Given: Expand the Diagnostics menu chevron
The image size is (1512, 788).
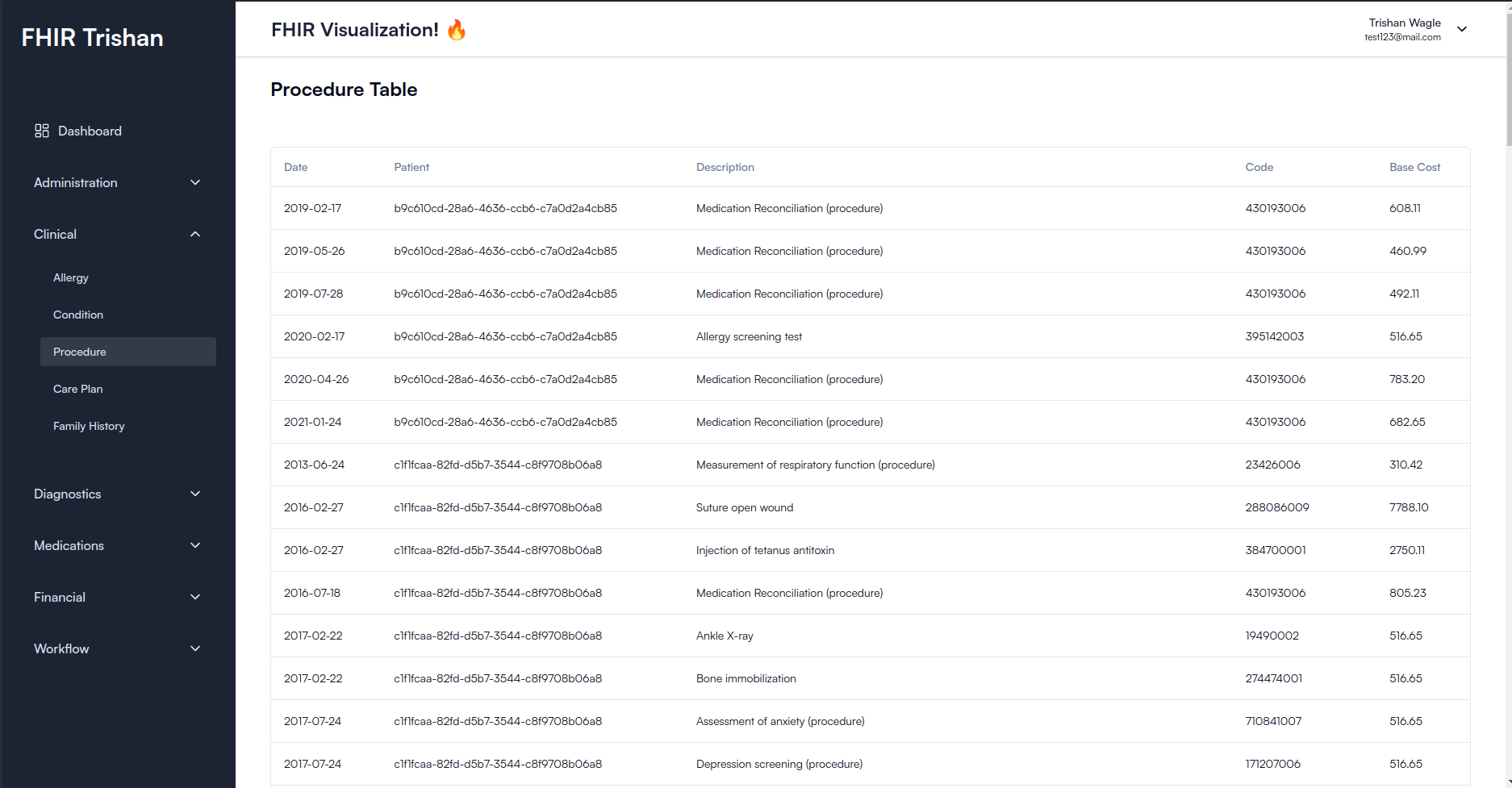Looking at the screenshot, I should pos(195,494).
